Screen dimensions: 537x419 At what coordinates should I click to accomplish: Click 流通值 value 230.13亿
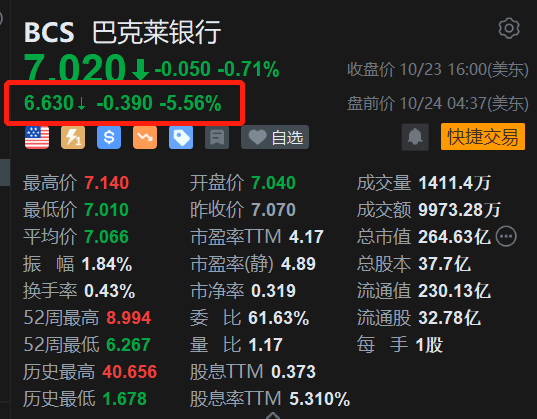(454, 291)
